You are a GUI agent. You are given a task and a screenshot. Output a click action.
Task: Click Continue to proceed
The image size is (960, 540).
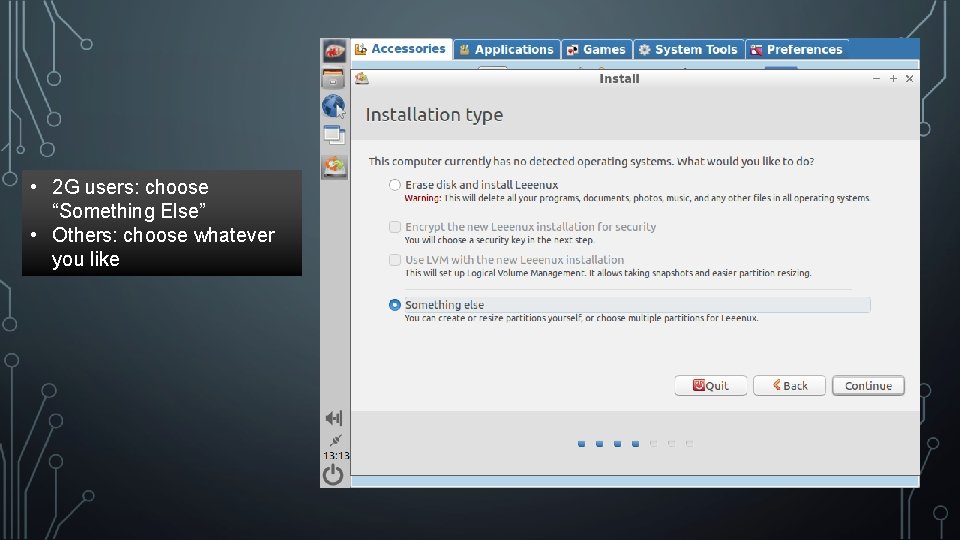(868, 386)
